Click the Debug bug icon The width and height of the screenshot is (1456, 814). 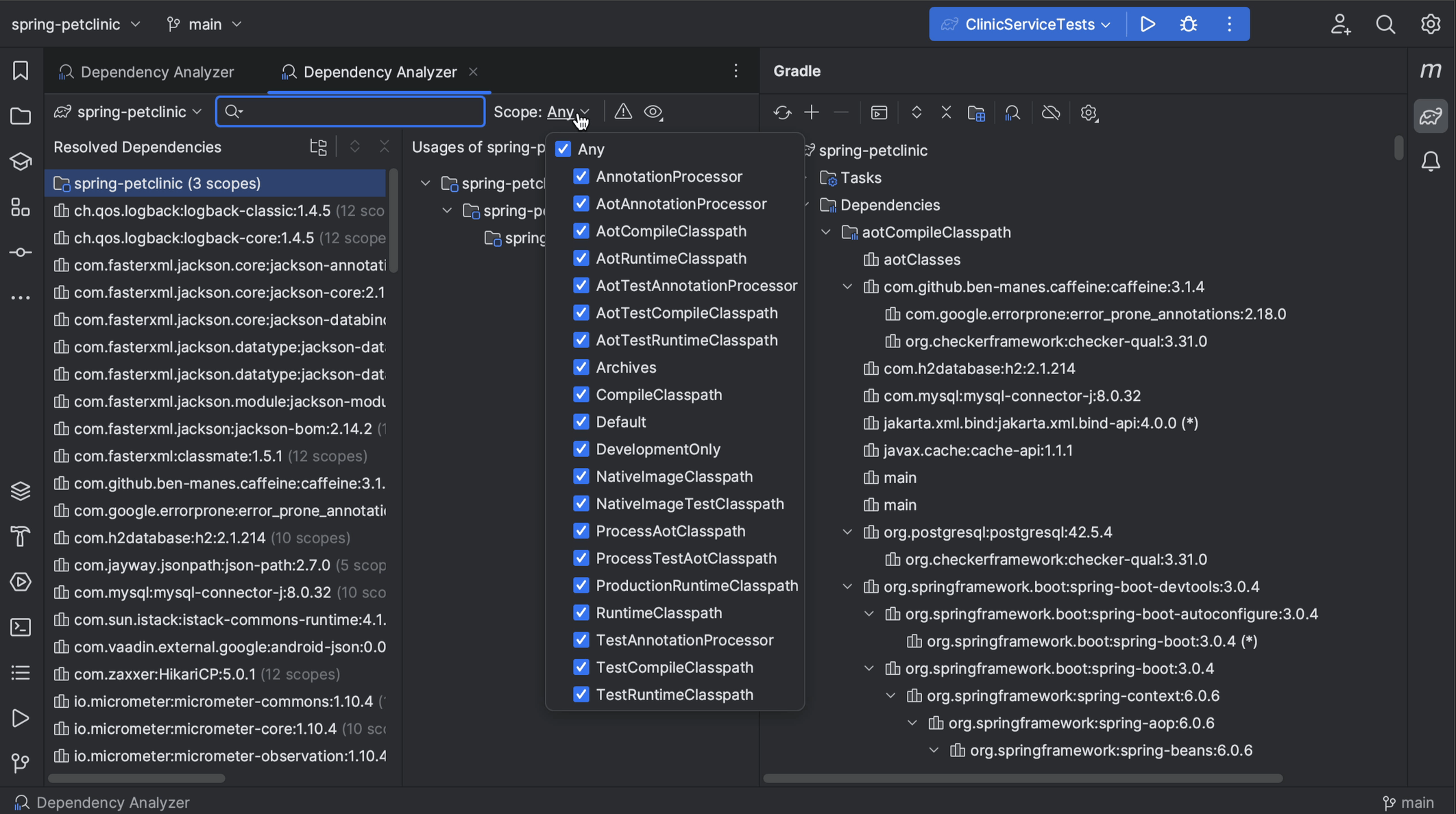(1188, 25)
